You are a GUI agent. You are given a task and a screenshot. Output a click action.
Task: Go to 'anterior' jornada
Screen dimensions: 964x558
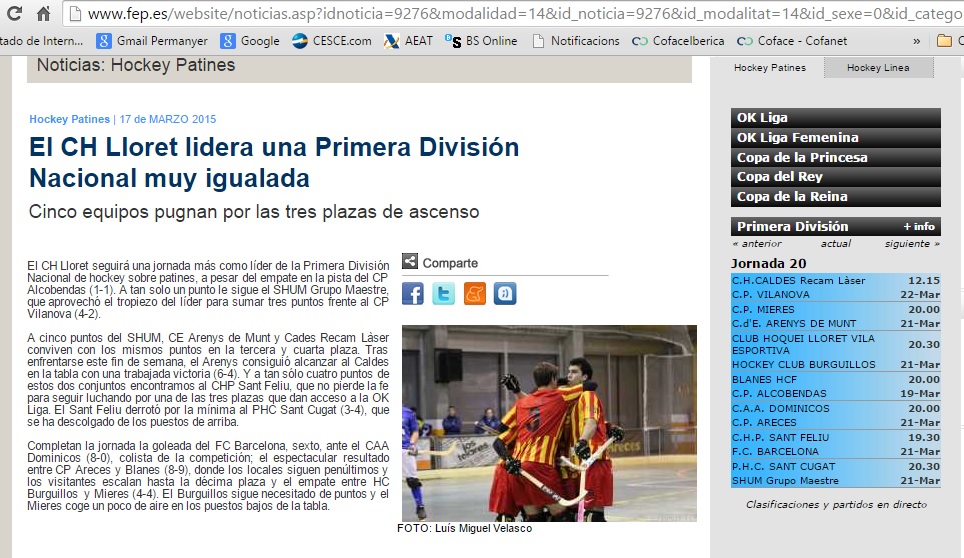click(757, 244)
